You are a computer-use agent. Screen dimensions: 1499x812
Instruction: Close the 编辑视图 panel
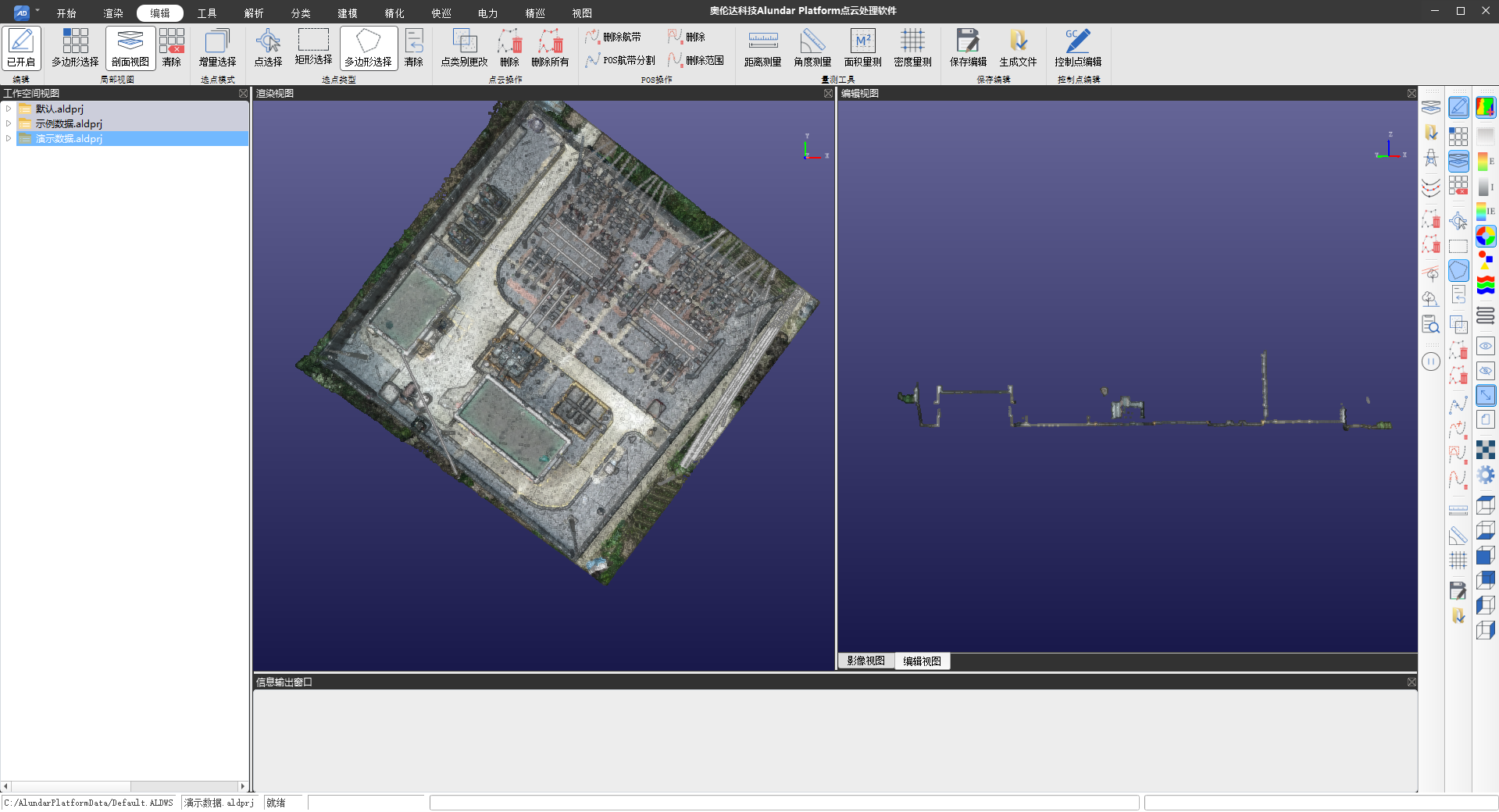click(1412, 93)
